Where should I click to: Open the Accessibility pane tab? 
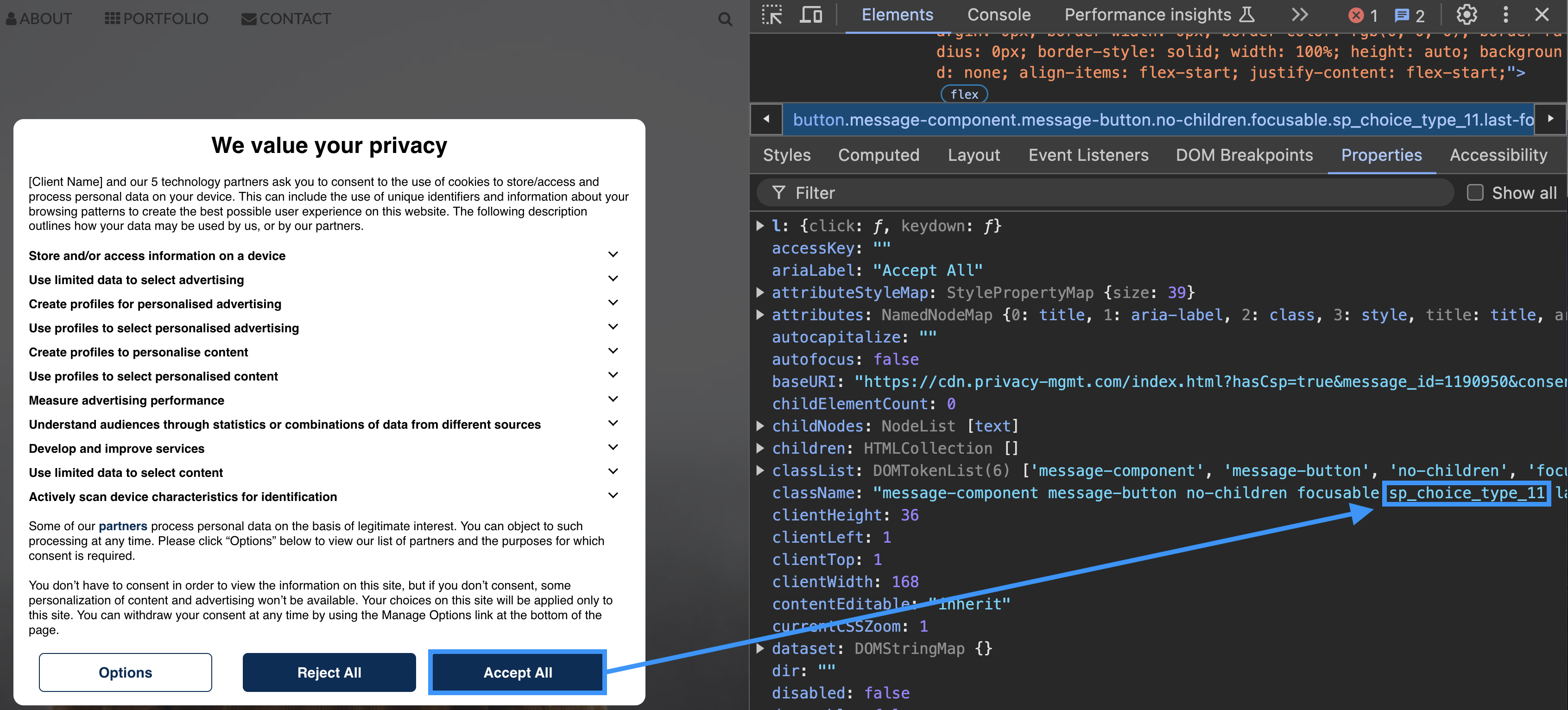click(x=1498, y=155)
